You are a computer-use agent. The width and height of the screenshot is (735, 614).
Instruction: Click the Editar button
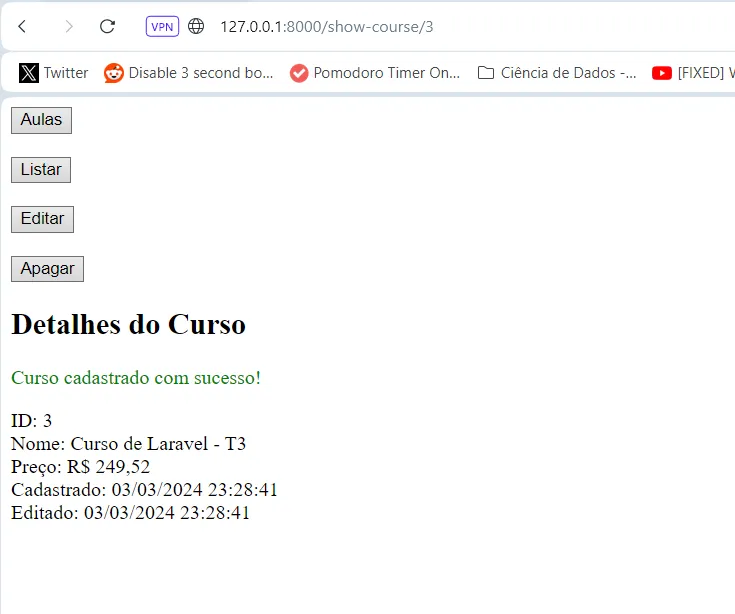[x=42, y=219]
